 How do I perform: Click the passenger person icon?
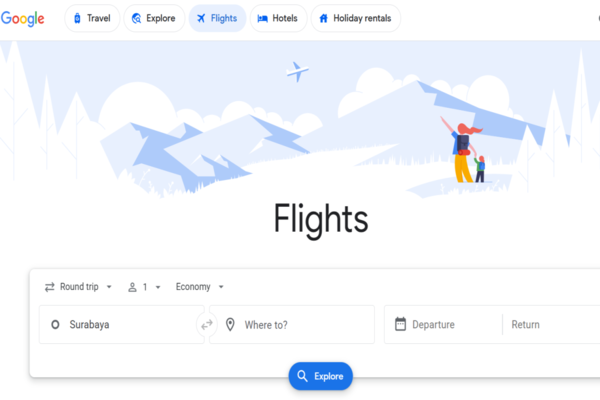click(132, 287)
